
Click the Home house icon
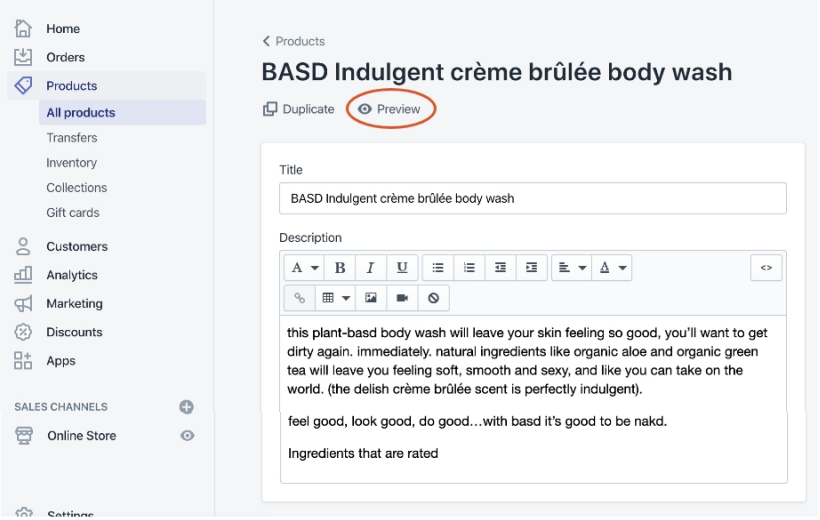23,28
